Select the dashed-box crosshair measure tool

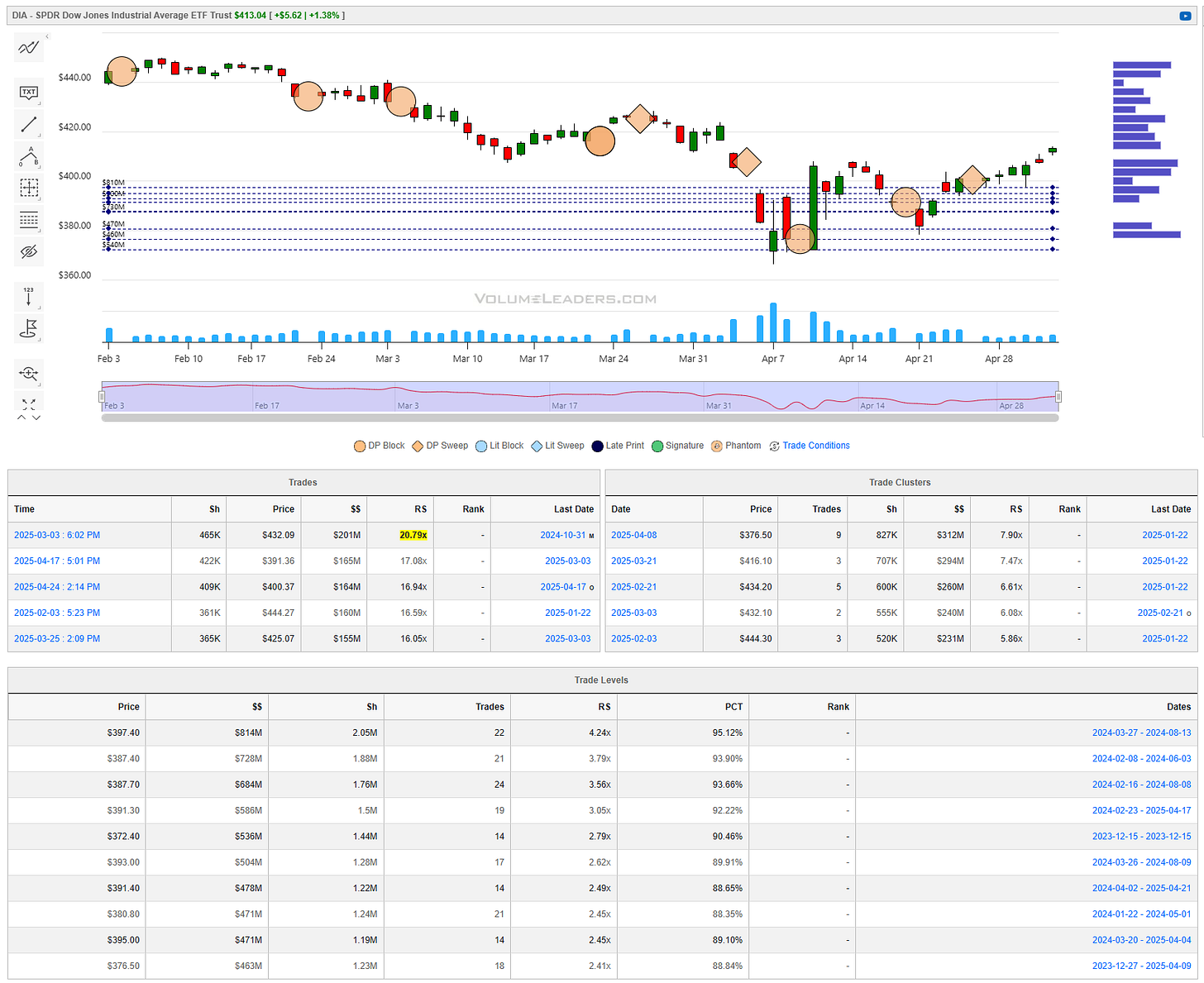coord(29,188)
